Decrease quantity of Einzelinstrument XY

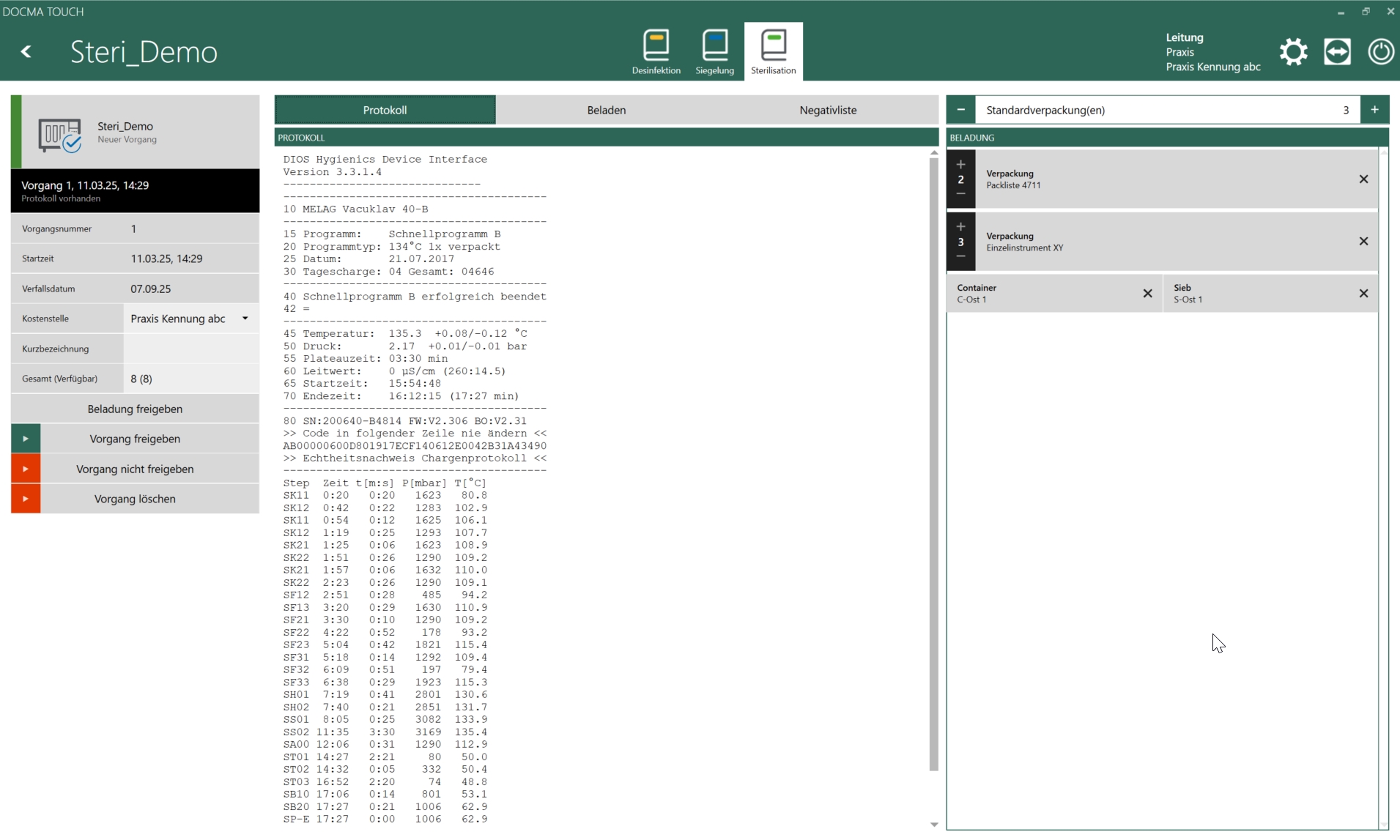tap(960, 256)
